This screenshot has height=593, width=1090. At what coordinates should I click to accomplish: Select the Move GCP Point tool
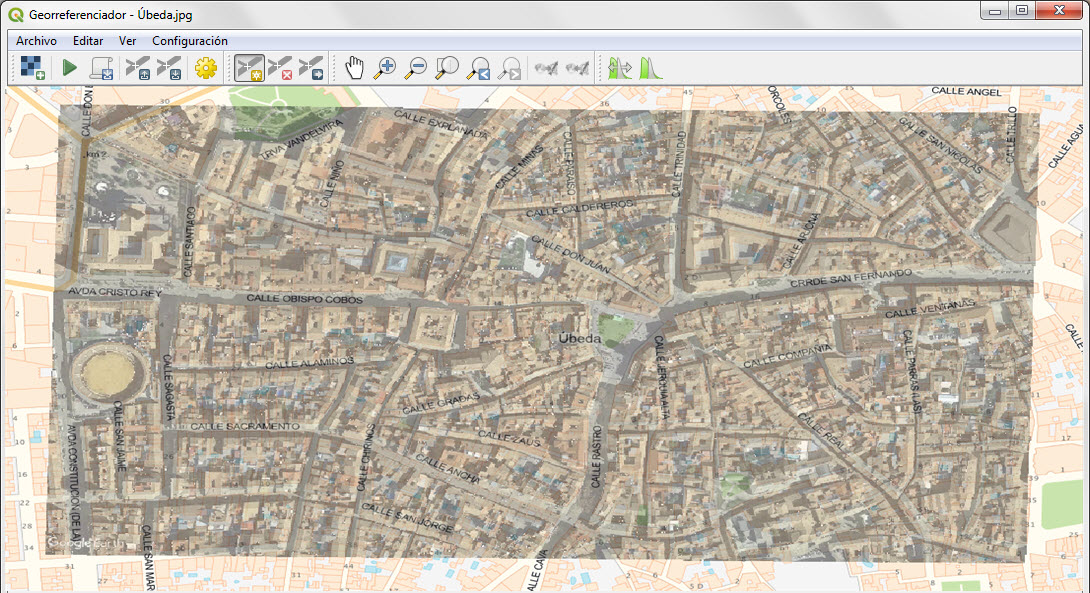pos(311,68)
